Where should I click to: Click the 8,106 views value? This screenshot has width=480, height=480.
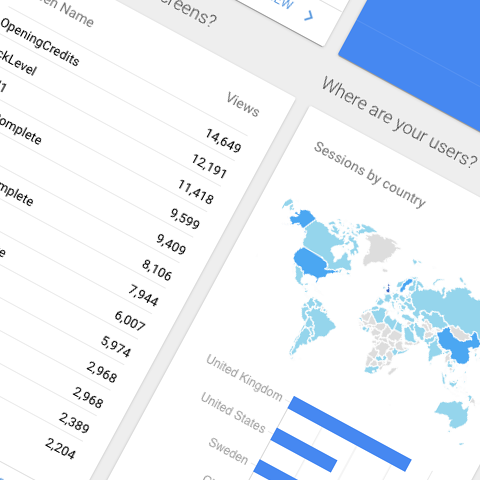(x=157, y=270)
